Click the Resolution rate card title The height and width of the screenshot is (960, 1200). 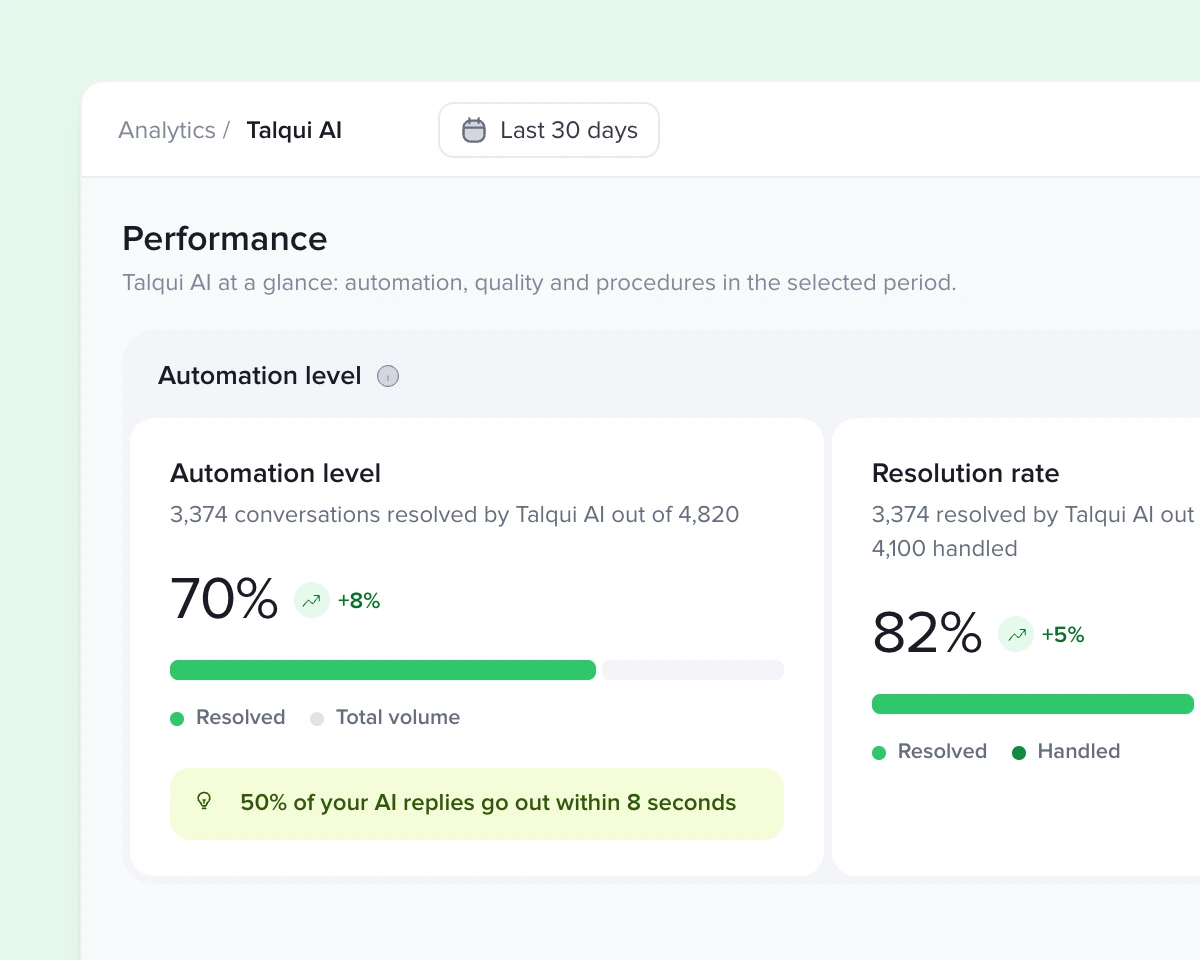tap(966, 473)
